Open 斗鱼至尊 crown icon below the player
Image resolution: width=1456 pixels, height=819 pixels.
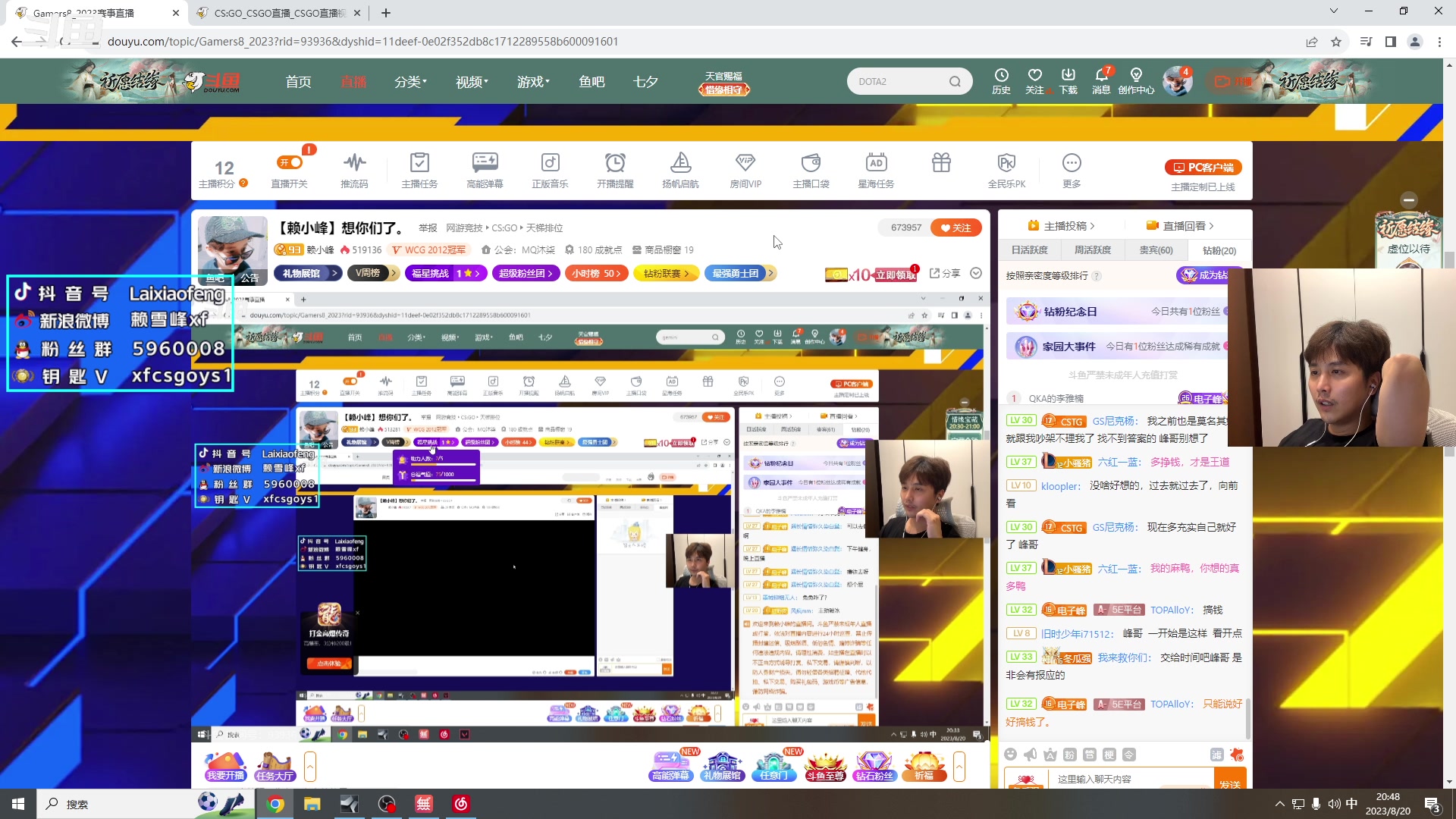824,766
